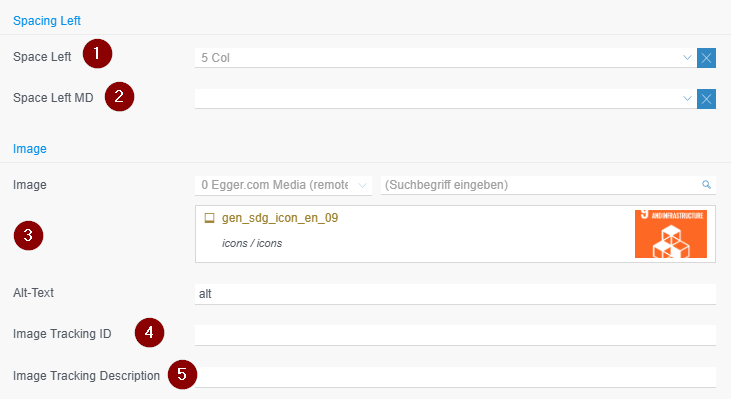The image size is (731, 399).
Task: Click the red number 1 annotation marker
Action: pos(97,54)
